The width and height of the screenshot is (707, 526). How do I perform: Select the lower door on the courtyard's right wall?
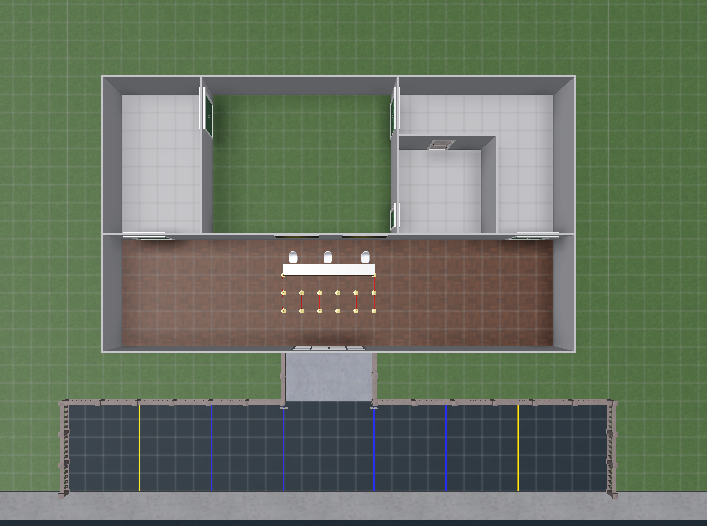tap(395, 216)
